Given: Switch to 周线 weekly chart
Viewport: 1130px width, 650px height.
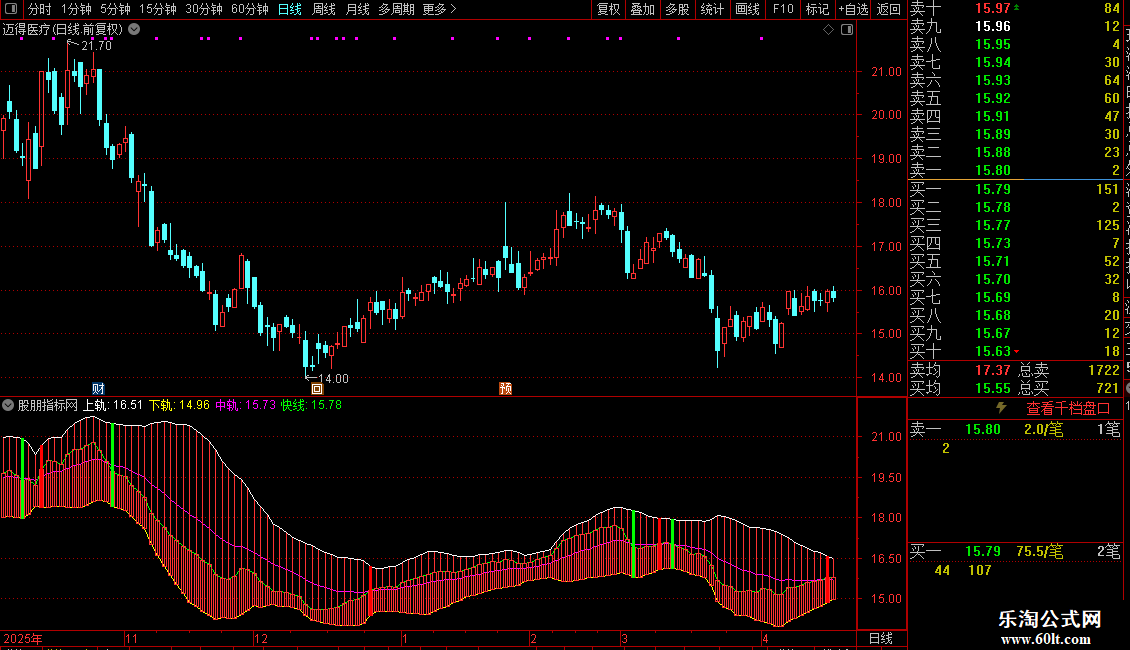Looking at the screenshot, I should click(x=324, y=9).
